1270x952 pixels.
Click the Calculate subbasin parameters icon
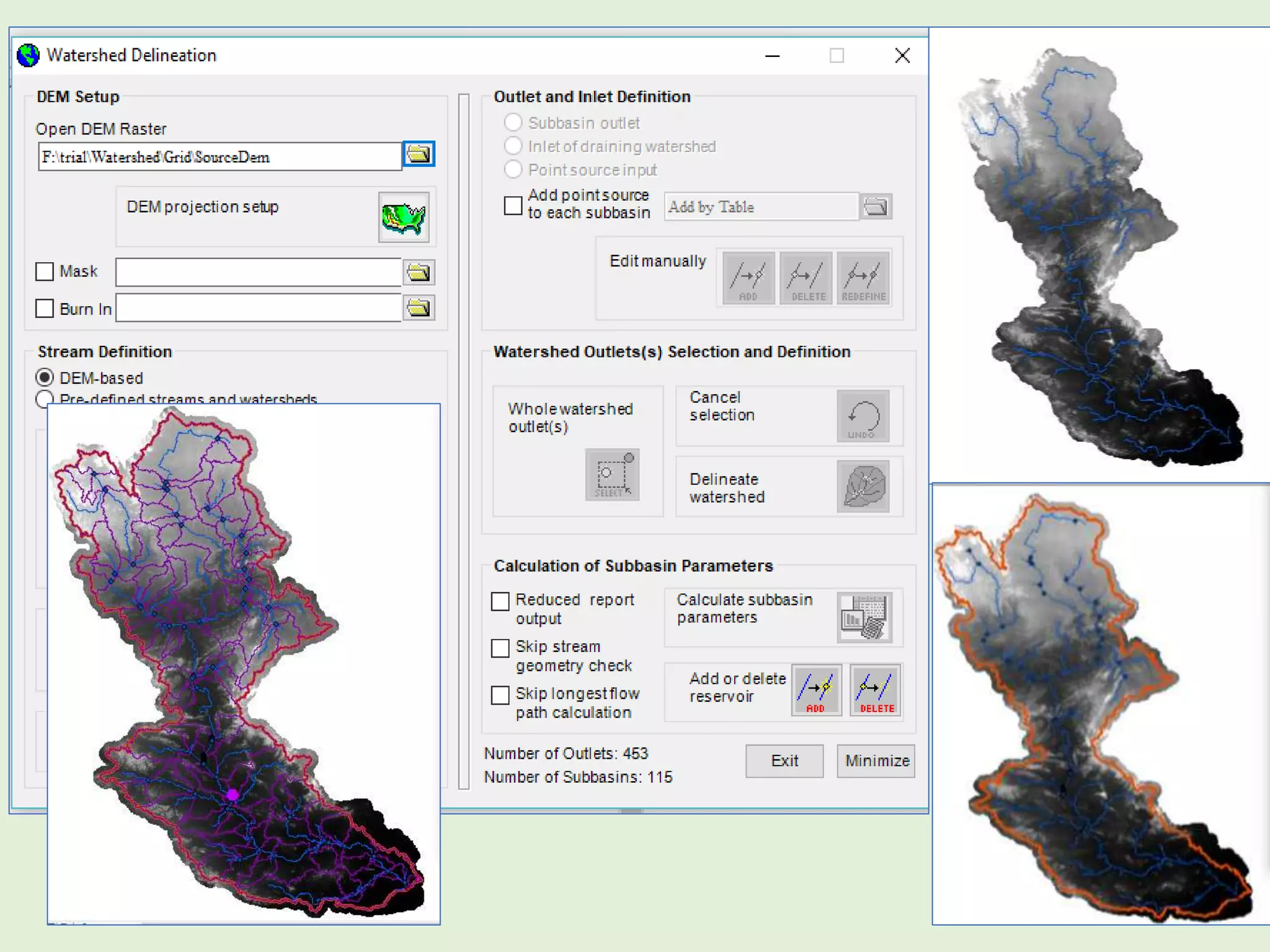pos(864,617)
